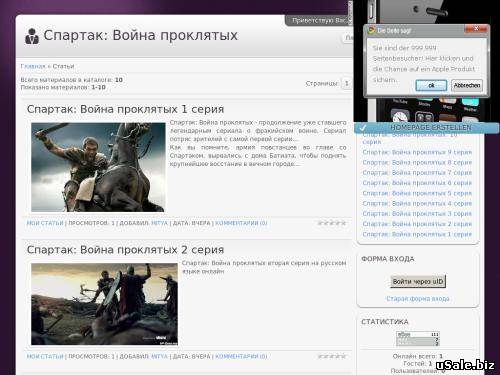Viewport: 500px width, 375px height.
Task: Open sidebar link Война проклятых 6 серия
Action: pos(417,183)
